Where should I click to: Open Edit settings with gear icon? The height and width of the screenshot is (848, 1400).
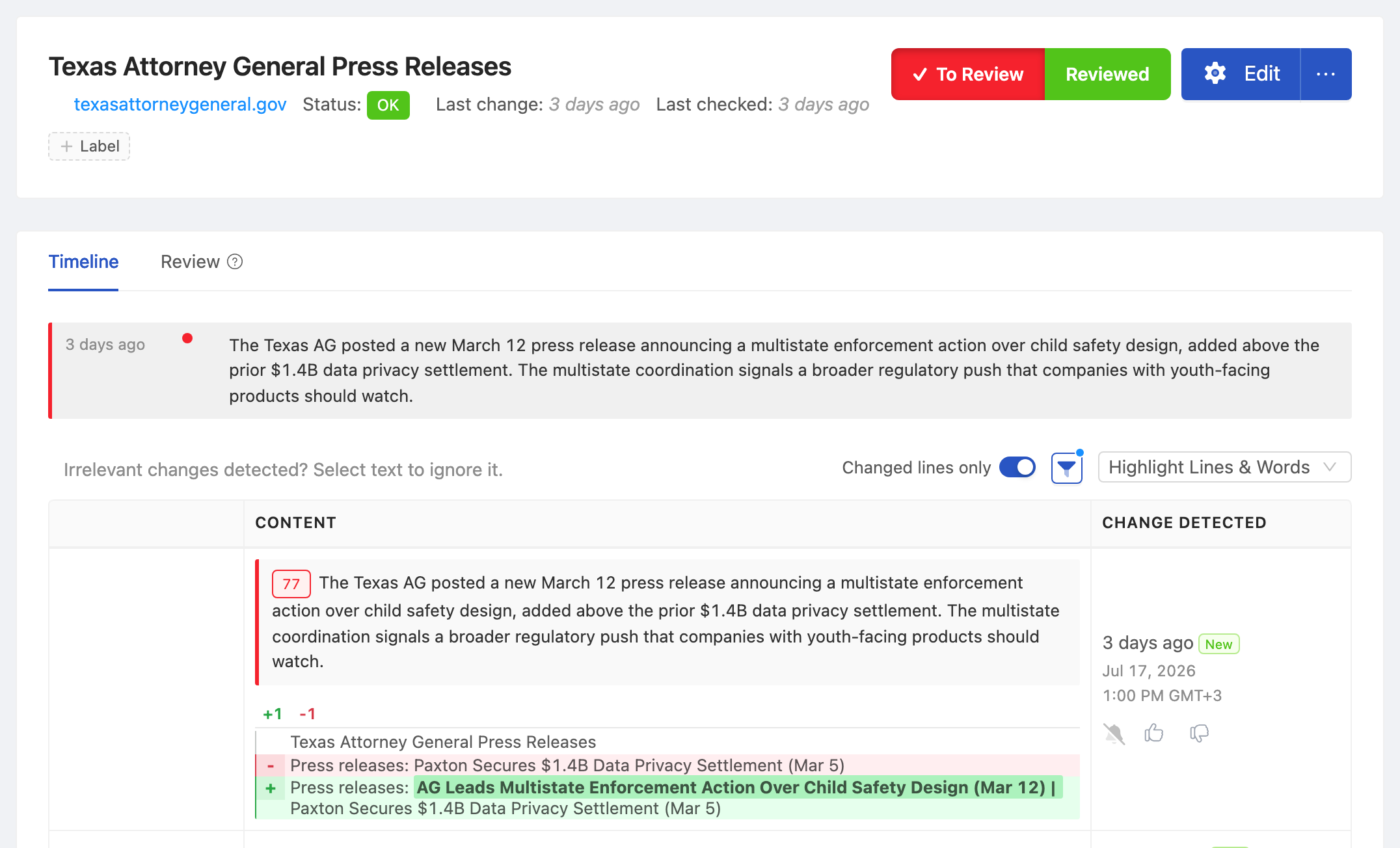click(x=1241, y=74)
